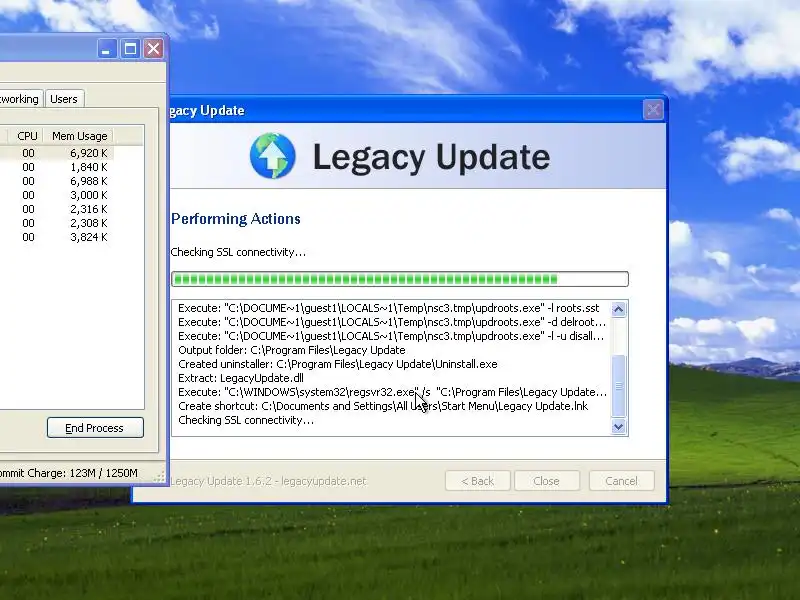Open the Networking tab in Task Manager
800x600 pixels.
[x=20, y=99]
